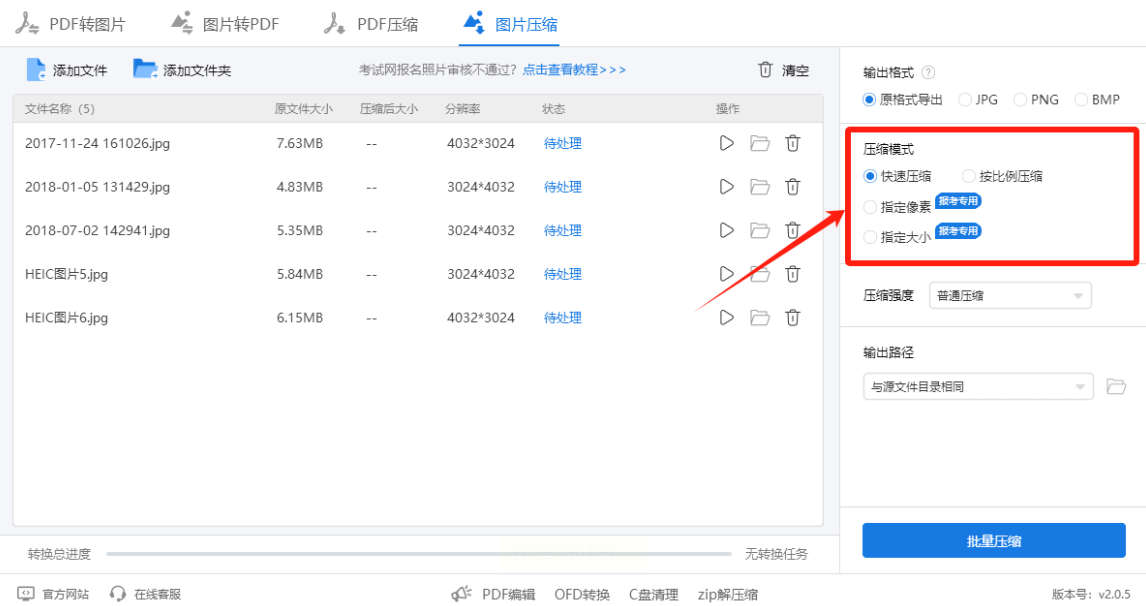Screen dimensions: 1146x606
Task: Open output folder for 2017-11-24 161026.jpg
Action: point(760,143)
